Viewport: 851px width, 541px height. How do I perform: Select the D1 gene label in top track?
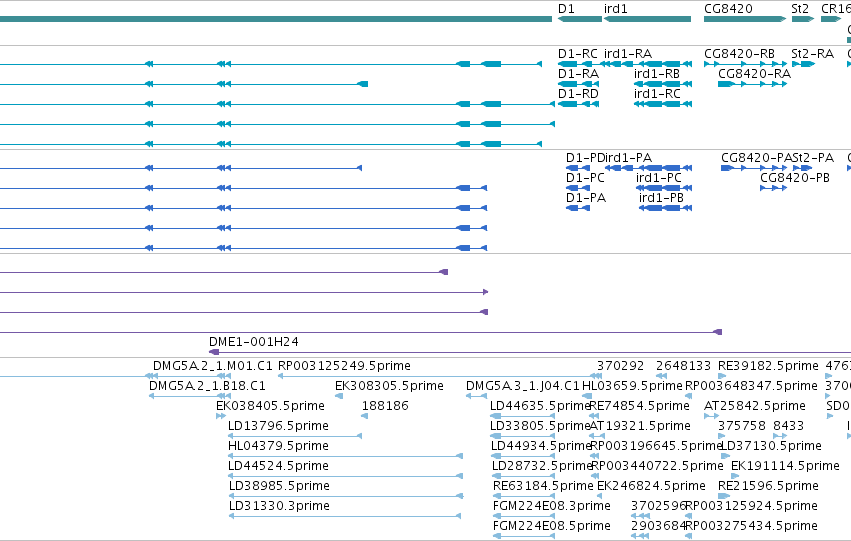tap(566, 9)
